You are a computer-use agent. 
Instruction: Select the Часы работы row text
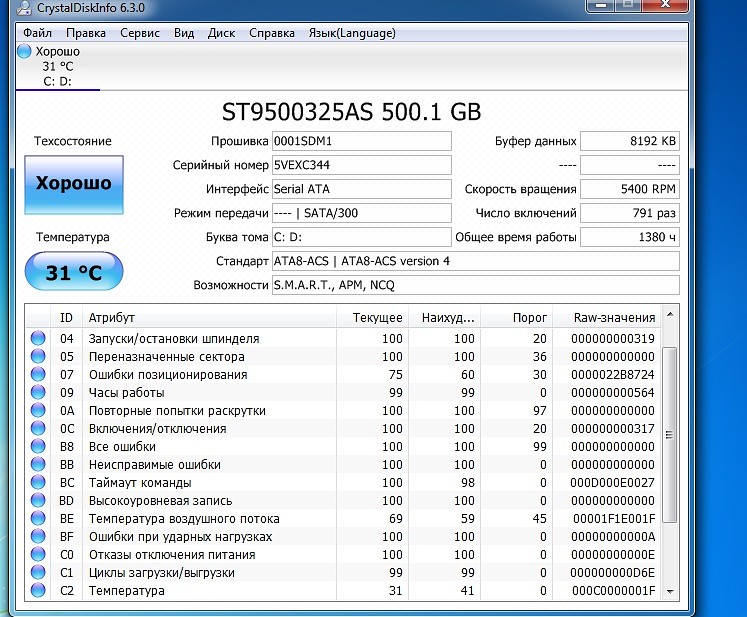(x=127, y=393)
